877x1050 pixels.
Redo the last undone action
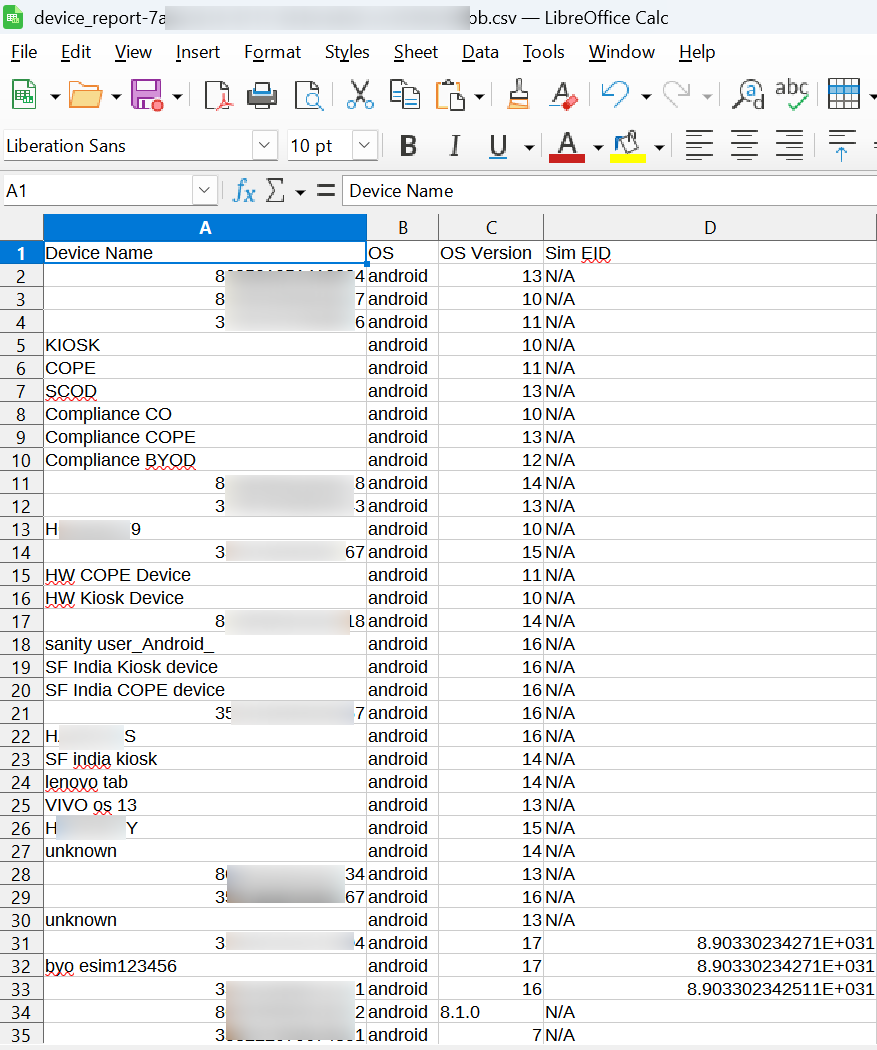[x=676, y=94]
